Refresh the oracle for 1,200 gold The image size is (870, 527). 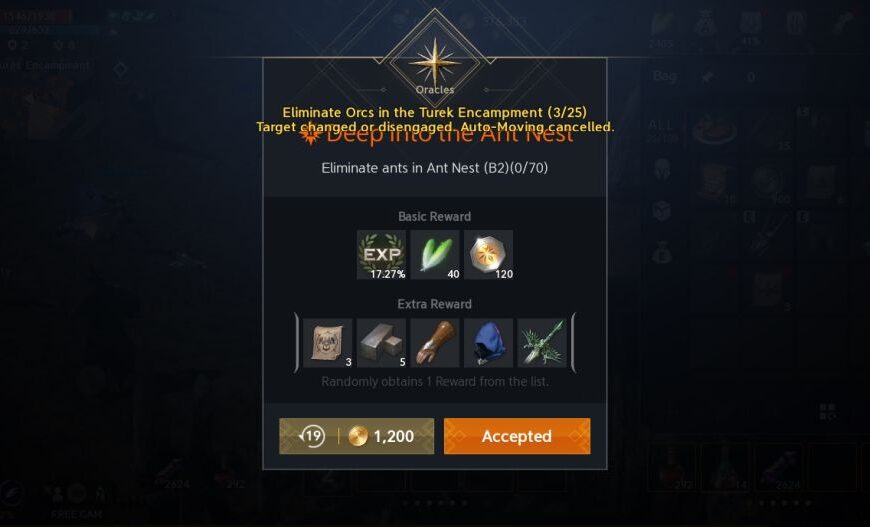(x=356, y=436)
